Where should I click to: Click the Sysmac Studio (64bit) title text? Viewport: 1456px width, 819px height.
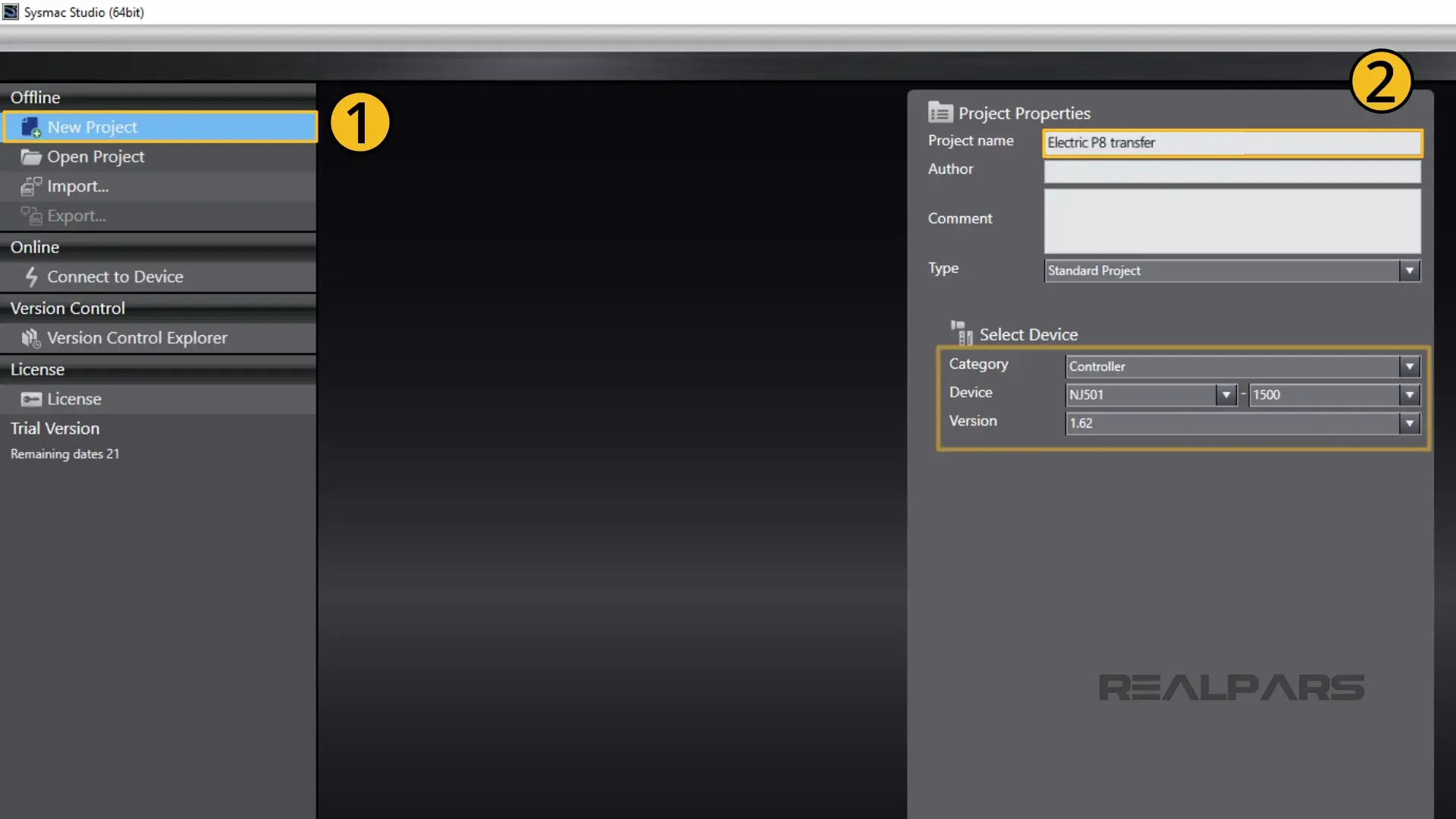pos(84,12)
